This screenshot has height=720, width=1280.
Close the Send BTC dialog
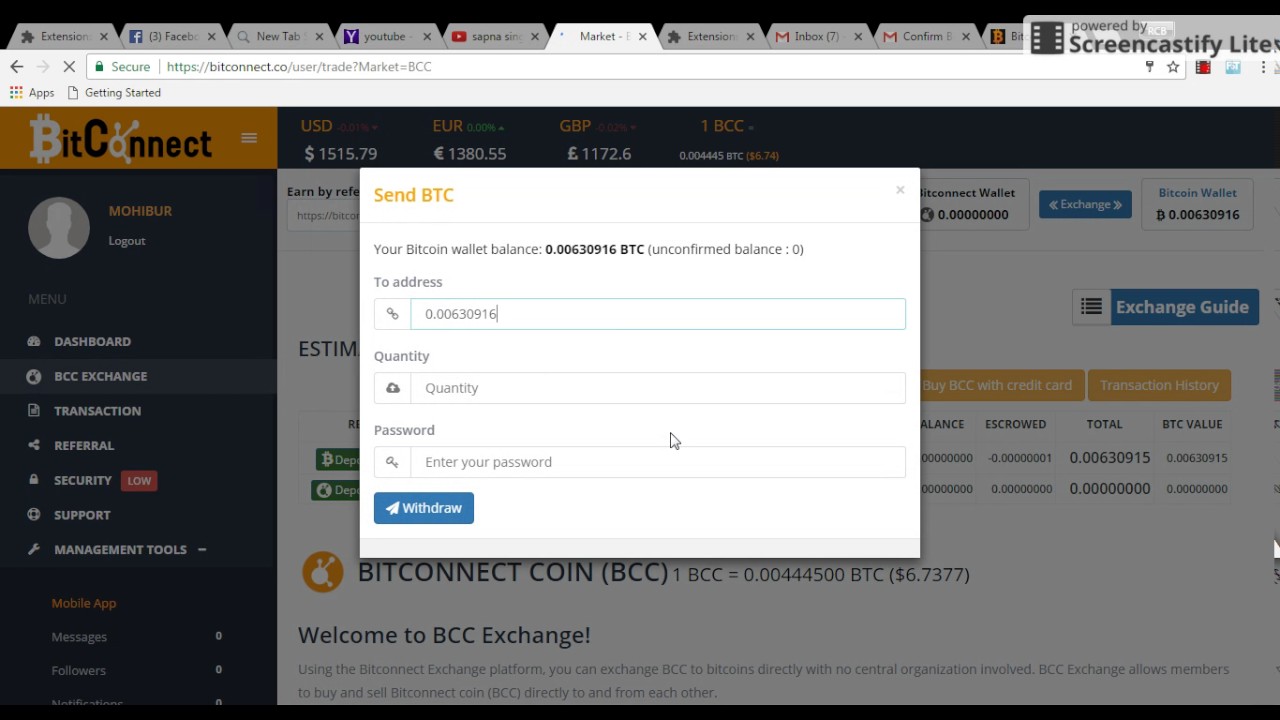point(900,190)
